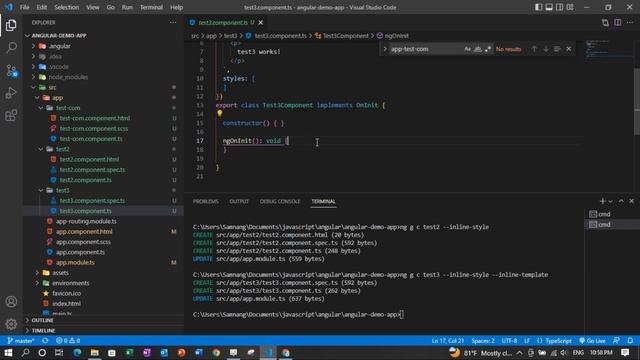
Task: Toggle bottom panel layout icon
Action: 549,7
